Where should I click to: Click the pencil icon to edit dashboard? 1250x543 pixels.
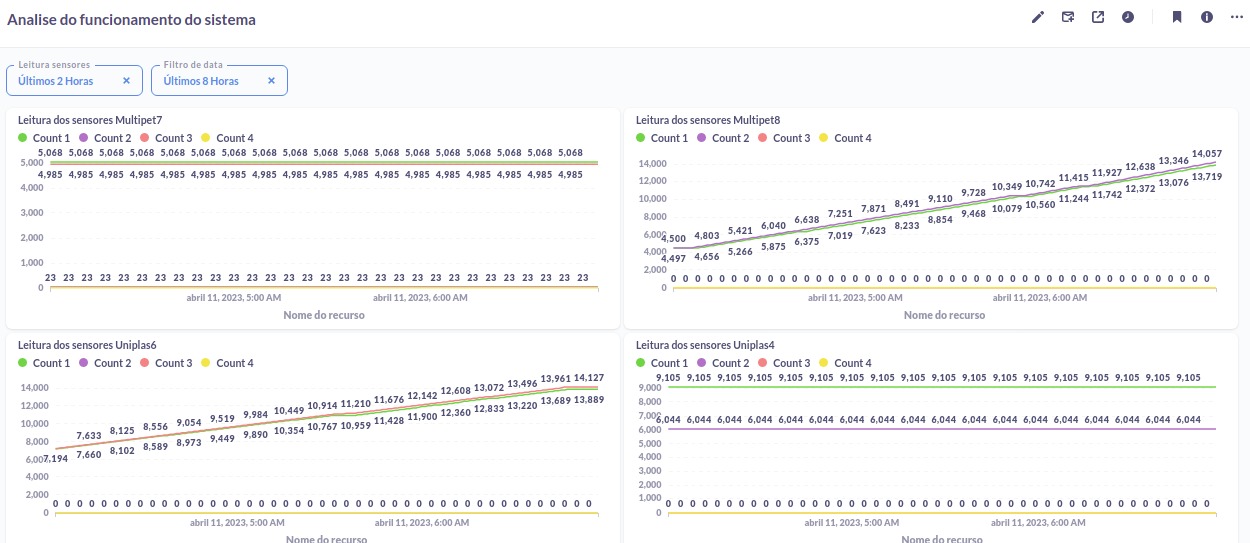tap(1037, 17)
